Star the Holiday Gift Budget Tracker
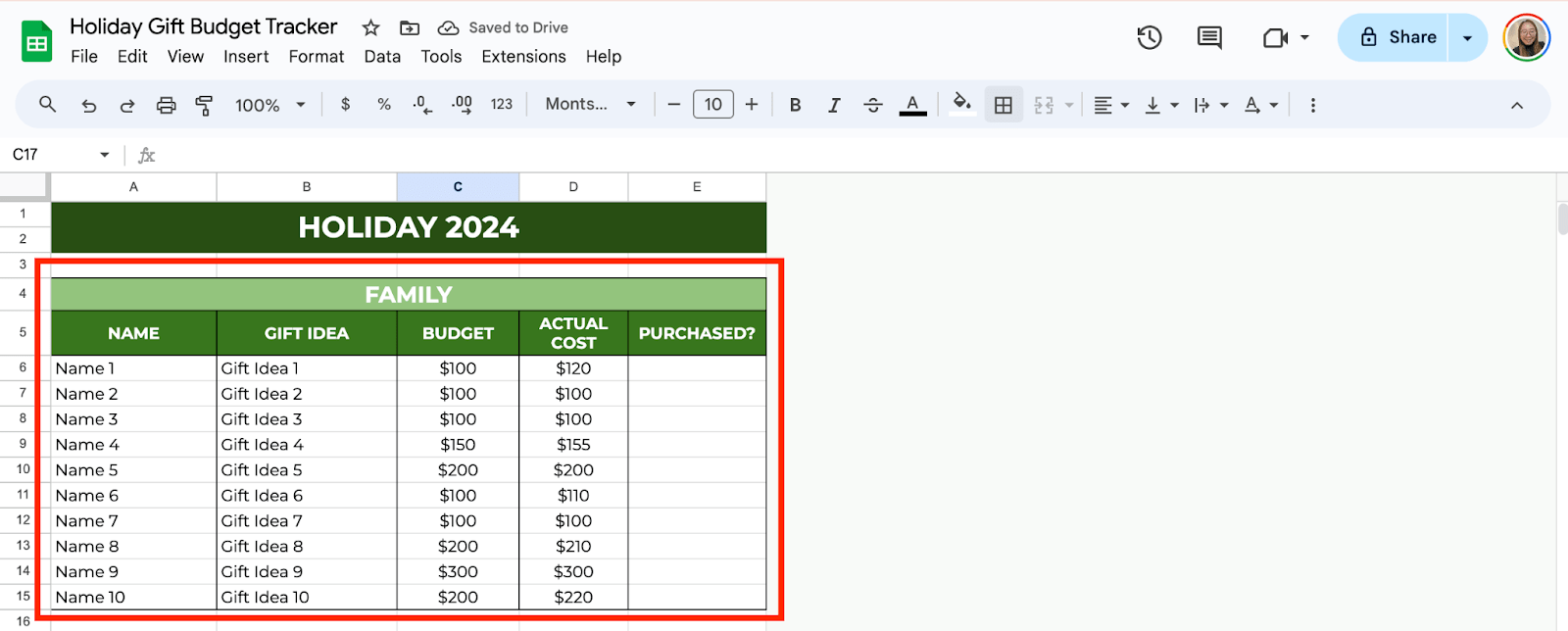Viewport: 1568px width, 631px height. [370, 27]
